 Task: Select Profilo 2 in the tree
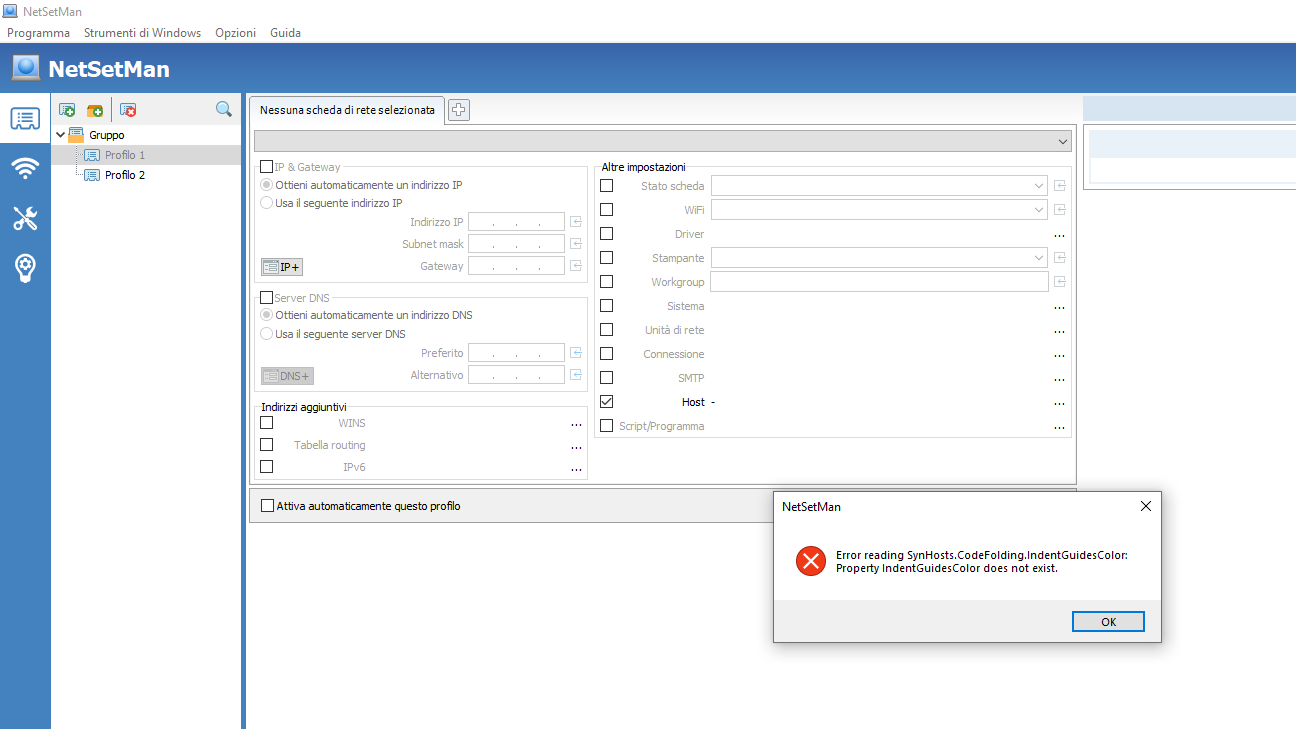125,175
